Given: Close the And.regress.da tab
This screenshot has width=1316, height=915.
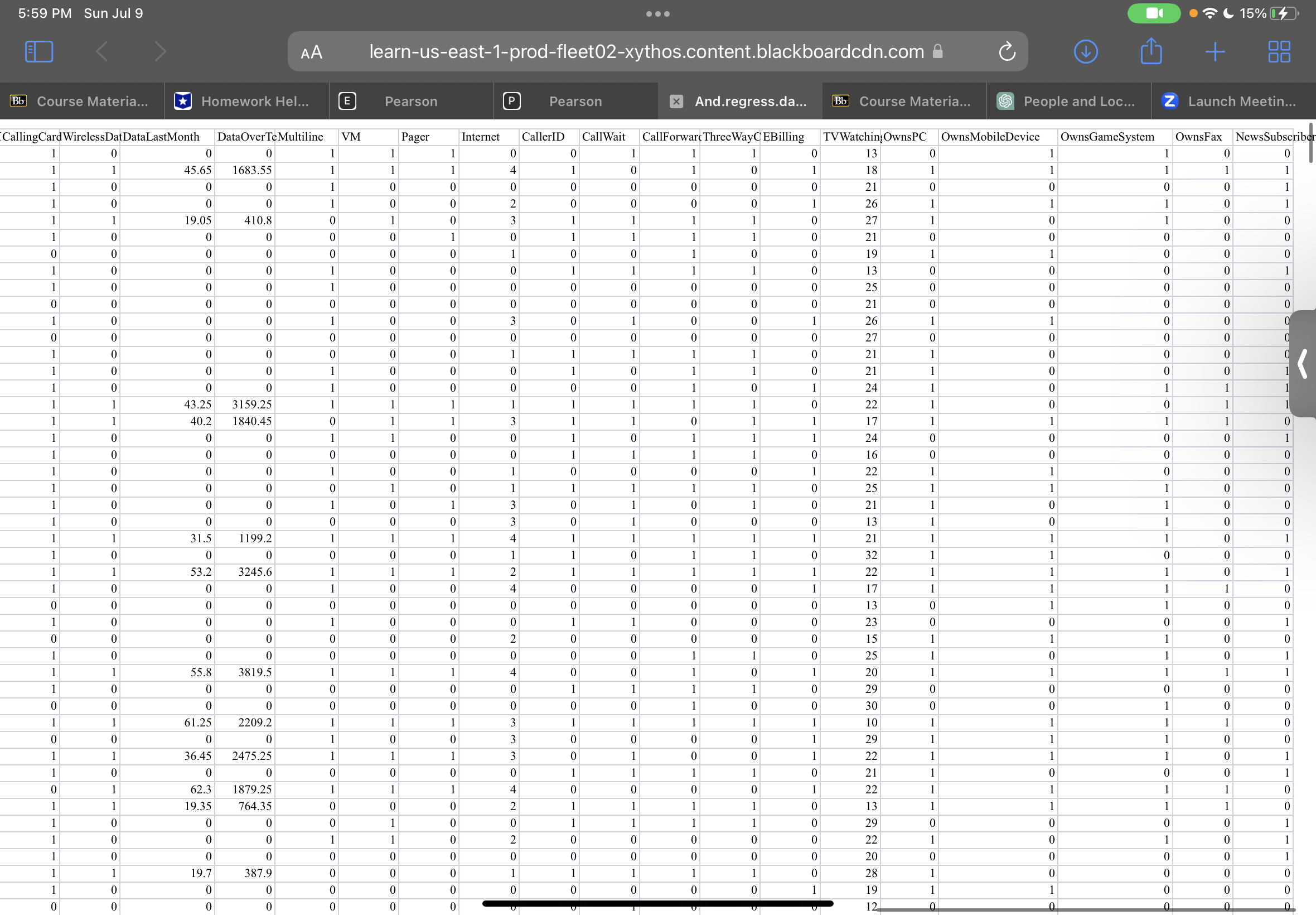Looking at the screenshot, I should pyautogui.click(x=676, y=101).
